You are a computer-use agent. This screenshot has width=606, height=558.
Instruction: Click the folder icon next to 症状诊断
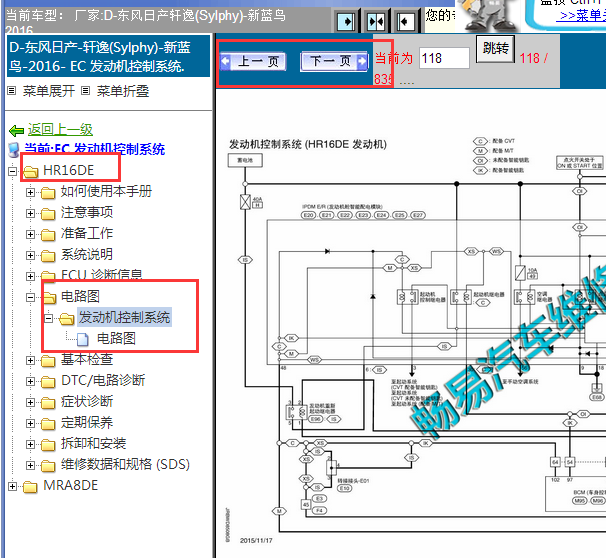(x=48, y=403)
